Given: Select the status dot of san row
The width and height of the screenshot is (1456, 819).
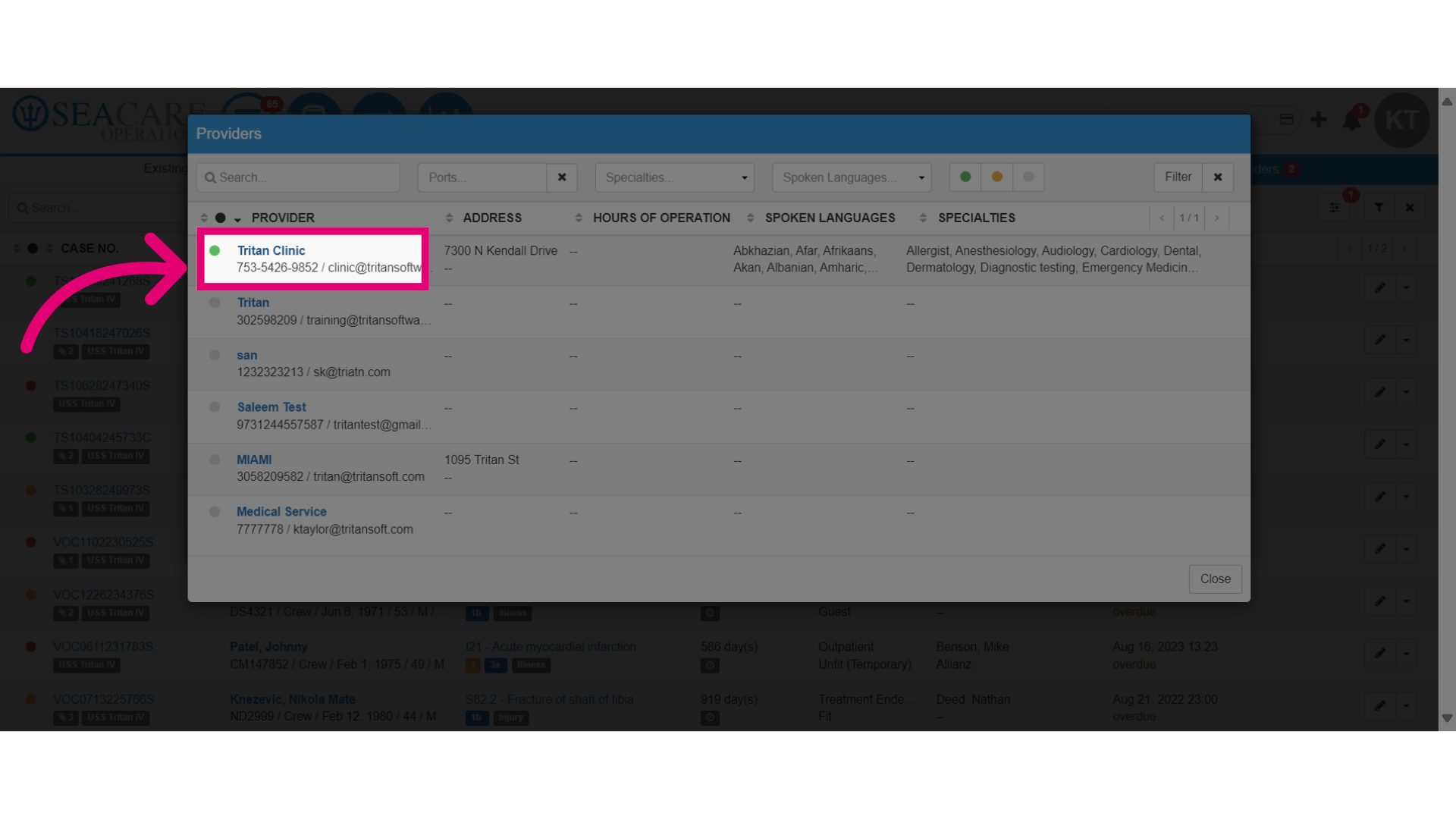Looking at the screenshot, I should tap(215, 355).
